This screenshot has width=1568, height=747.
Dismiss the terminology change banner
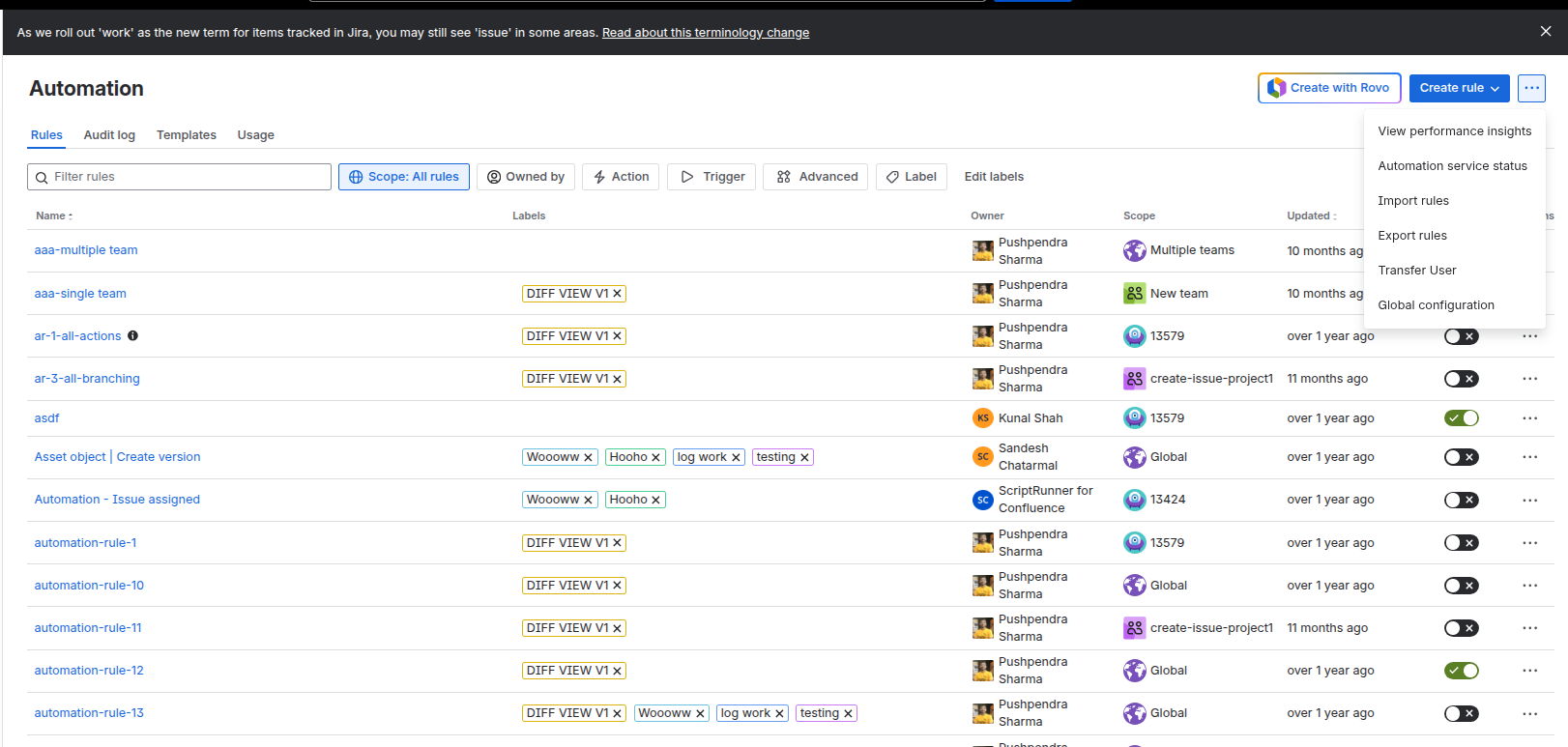[1545, 32]
